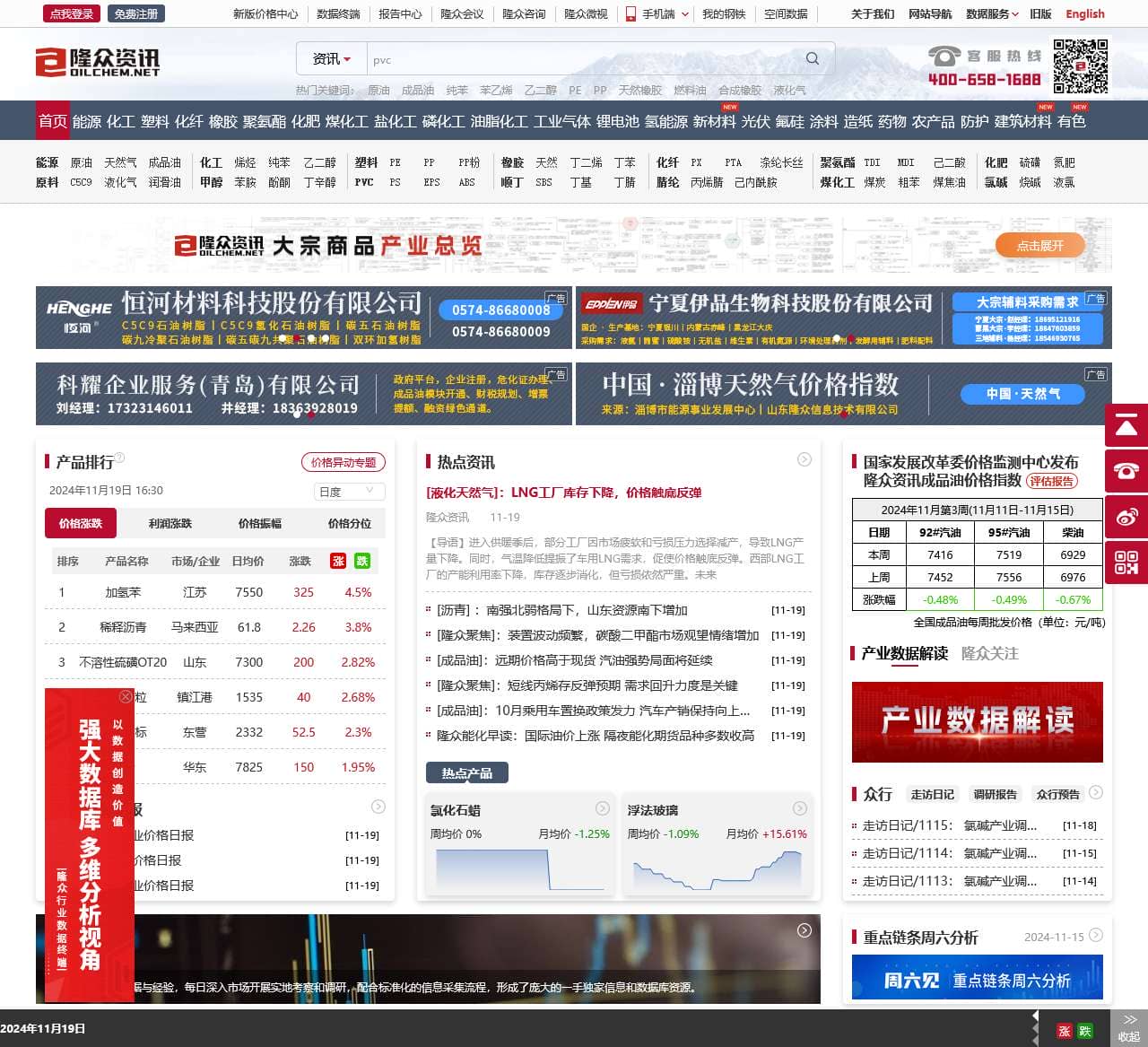This screenshot has width=1148, height=1047.
Task: Click the back-to-top icon in floating sidebar
Action: [x=1126, y=425]
